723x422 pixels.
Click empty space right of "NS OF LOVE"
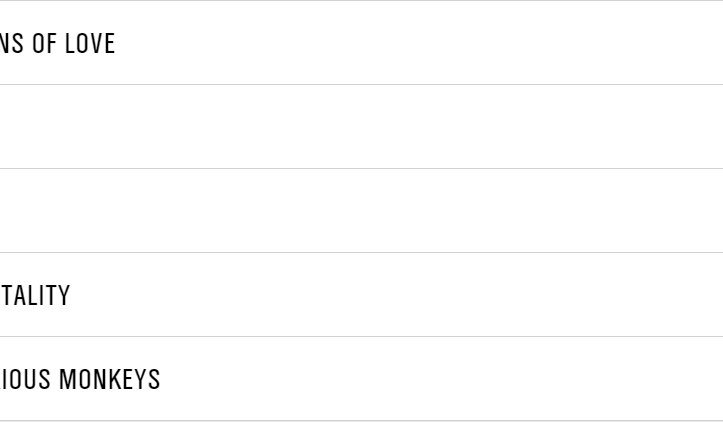(x=420, y=44)
